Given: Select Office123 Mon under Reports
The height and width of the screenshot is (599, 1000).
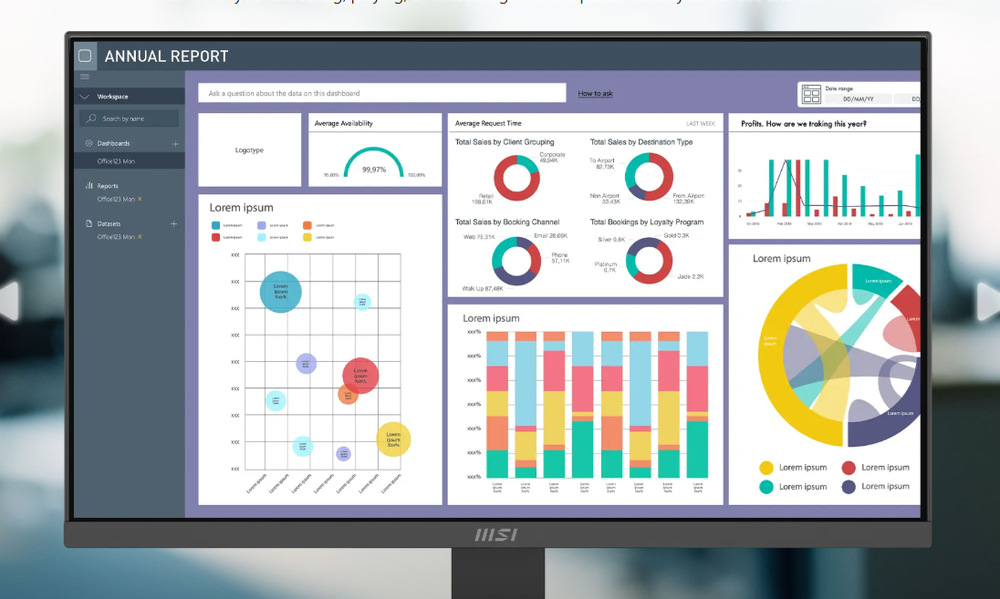Looking at the screenshot, I should 116,199.
